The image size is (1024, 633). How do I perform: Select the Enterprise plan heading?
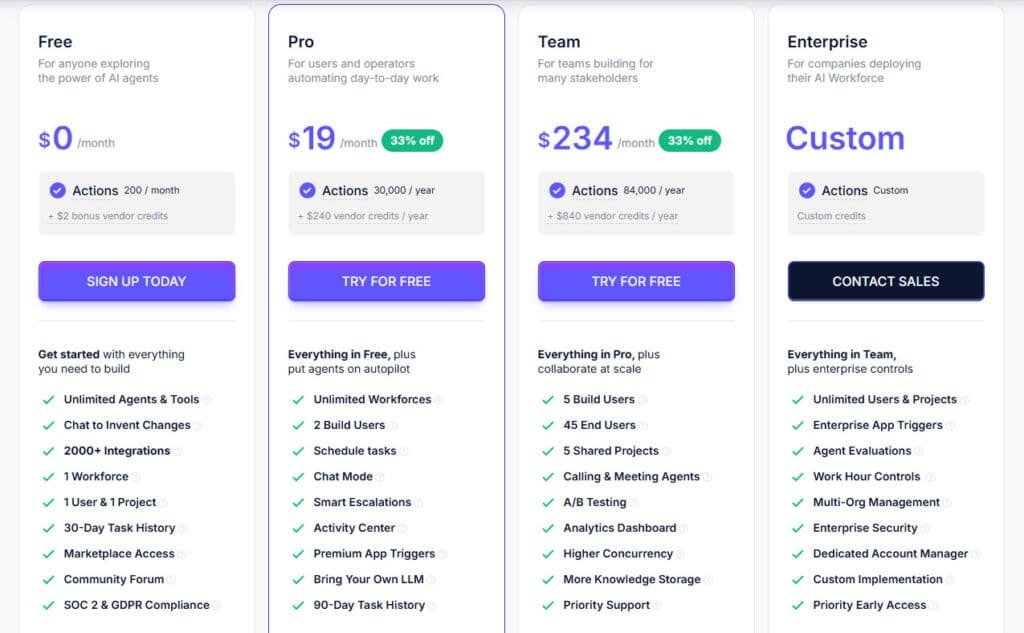pos(827,42)
